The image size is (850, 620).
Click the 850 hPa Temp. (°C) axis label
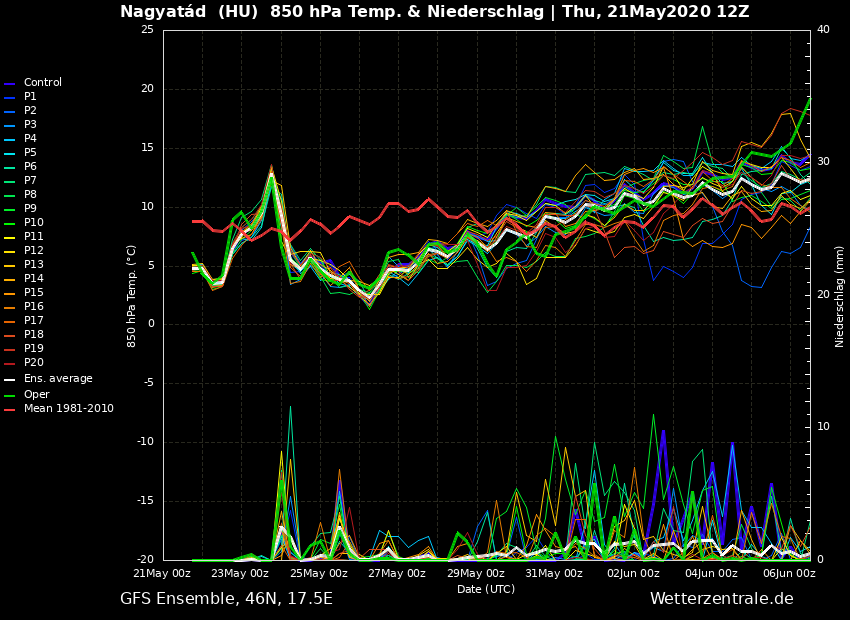click(x=132, y=296)
